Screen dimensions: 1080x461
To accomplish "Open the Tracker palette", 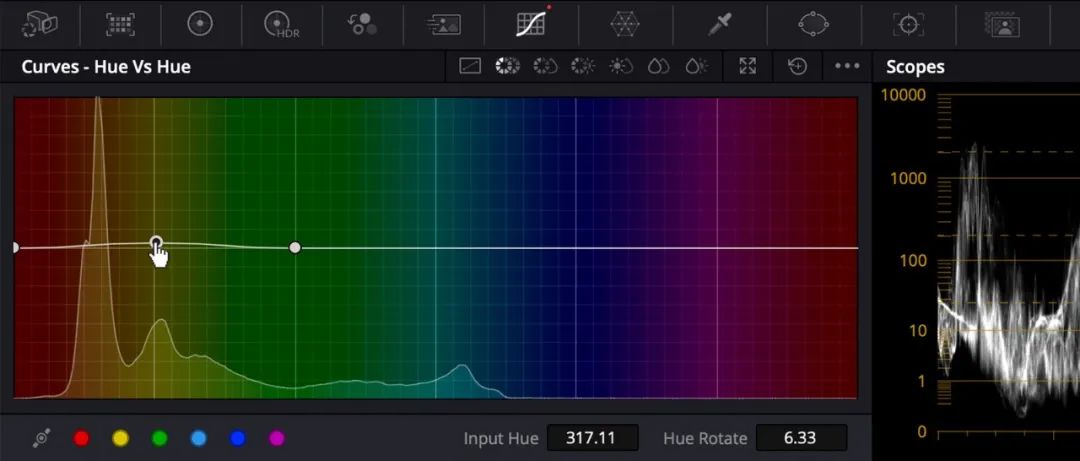I will click(909, 24).
